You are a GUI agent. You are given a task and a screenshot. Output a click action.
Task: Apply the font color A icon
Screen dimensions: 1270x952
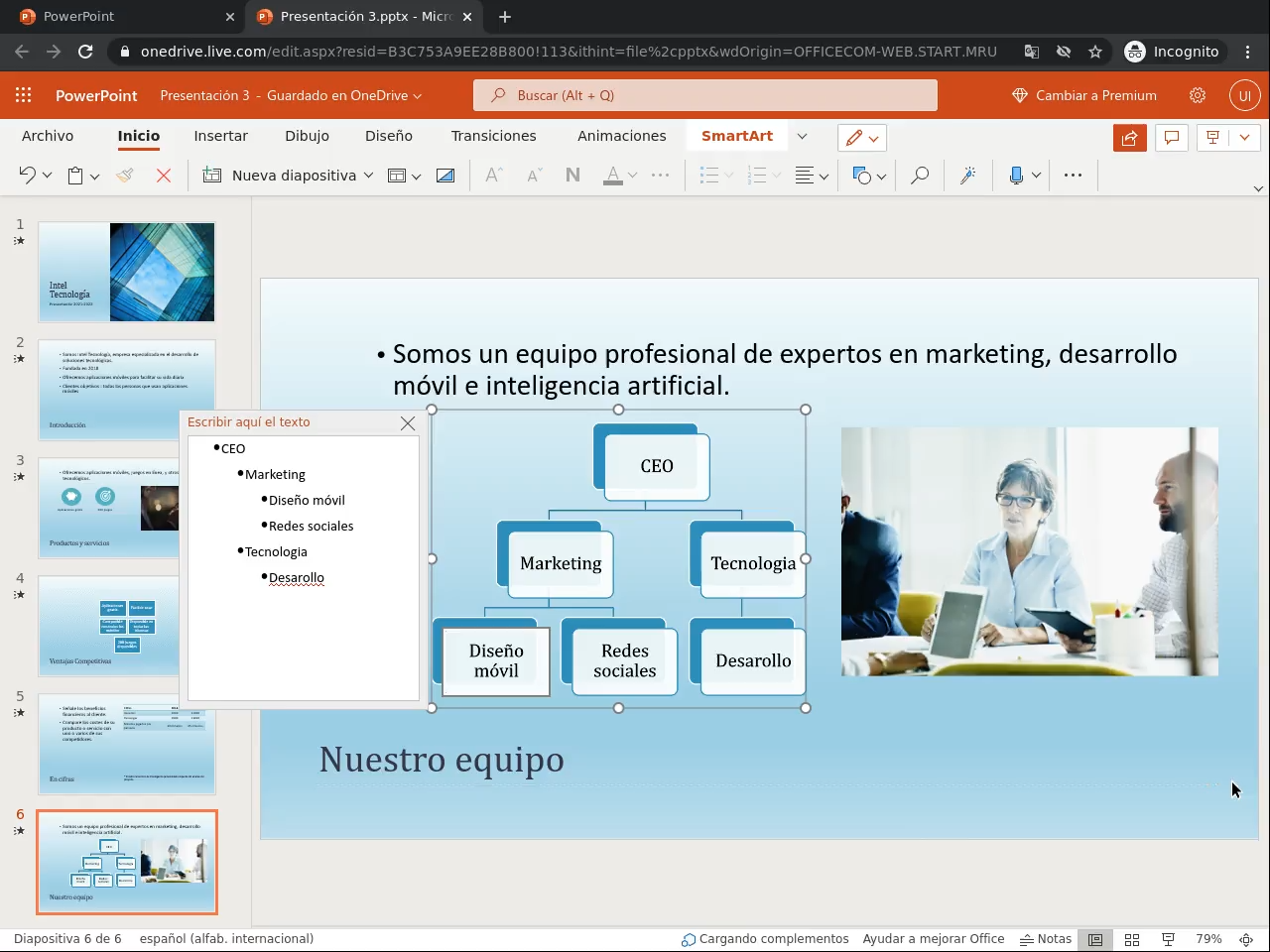tap(613, 176)
